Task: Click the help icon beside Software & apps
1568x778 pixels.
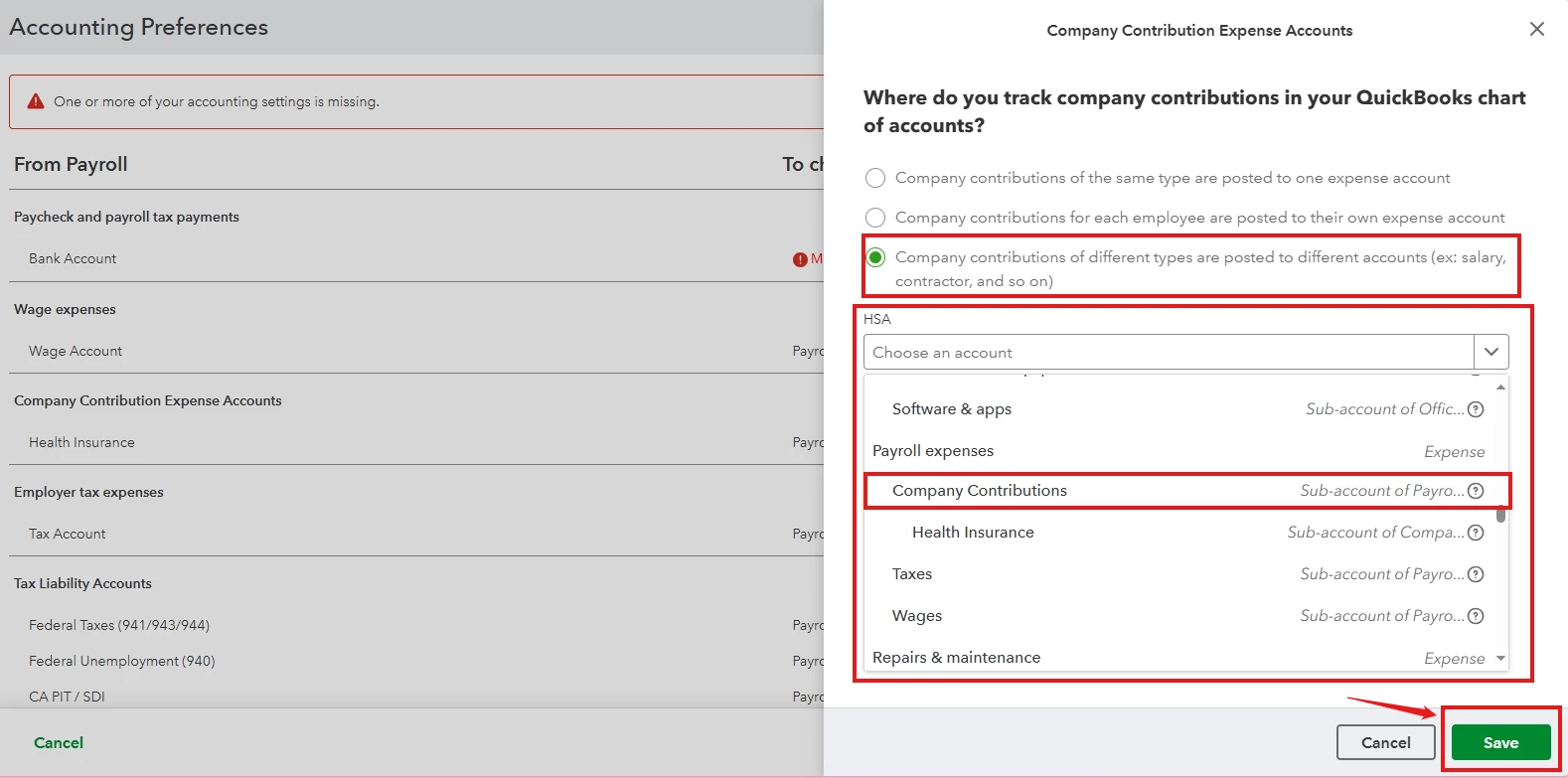Action: 1476,409
